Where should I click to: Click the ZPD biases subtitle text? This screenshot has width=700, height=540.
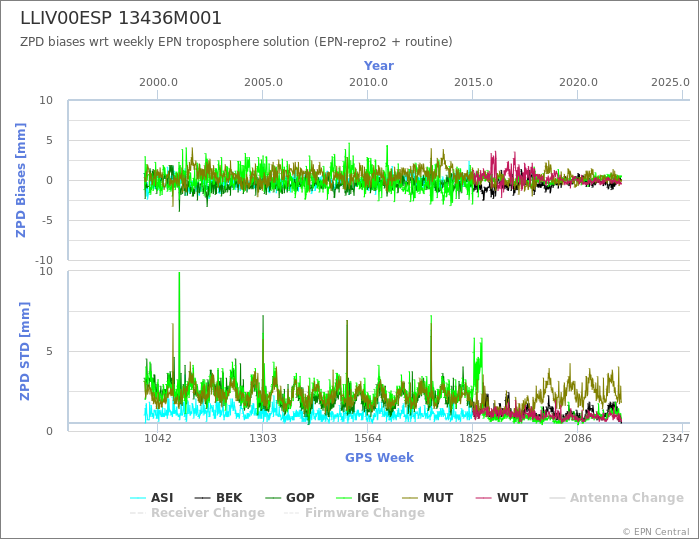236,42
